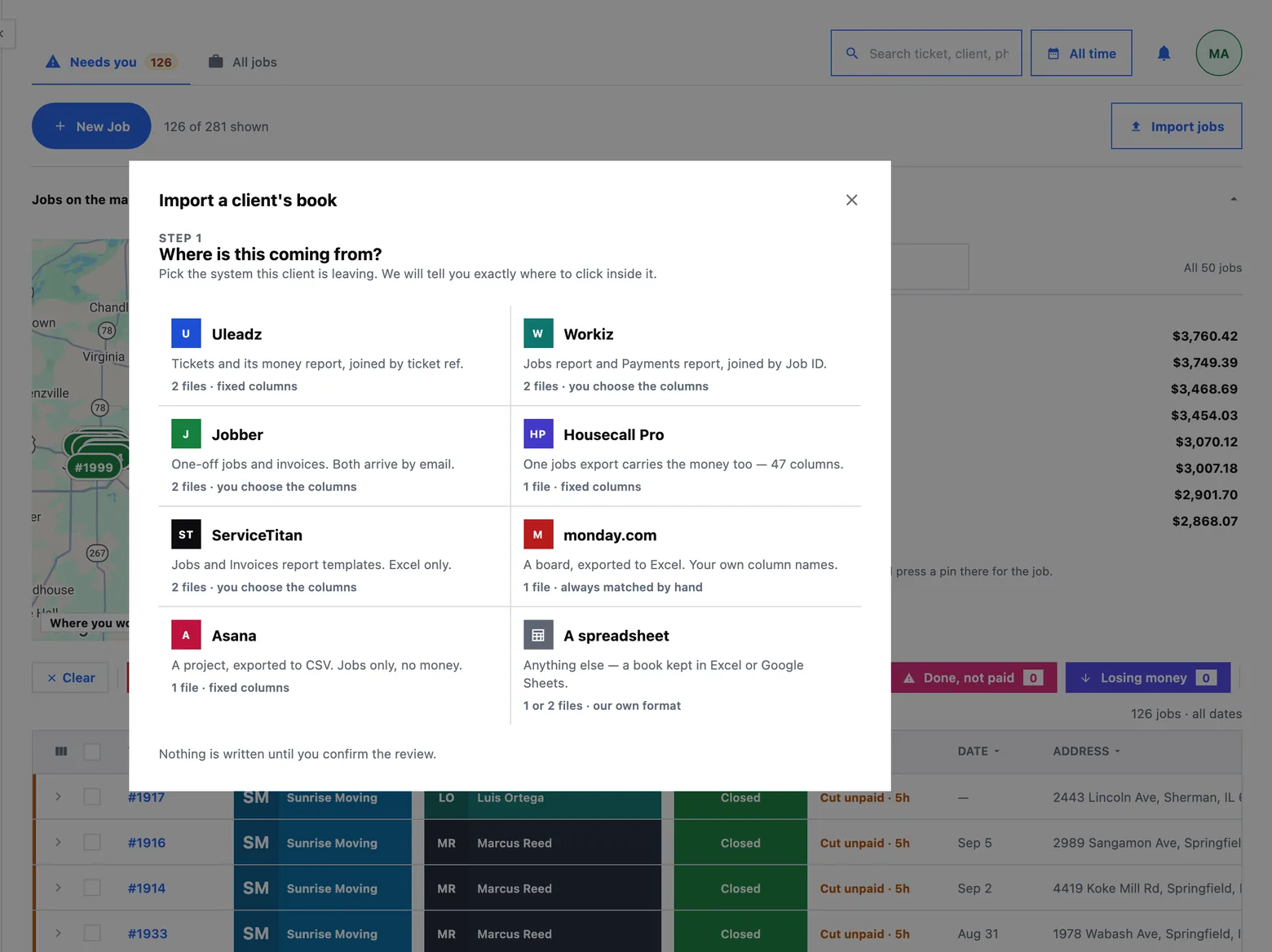Open ticket link #1933

148,934
